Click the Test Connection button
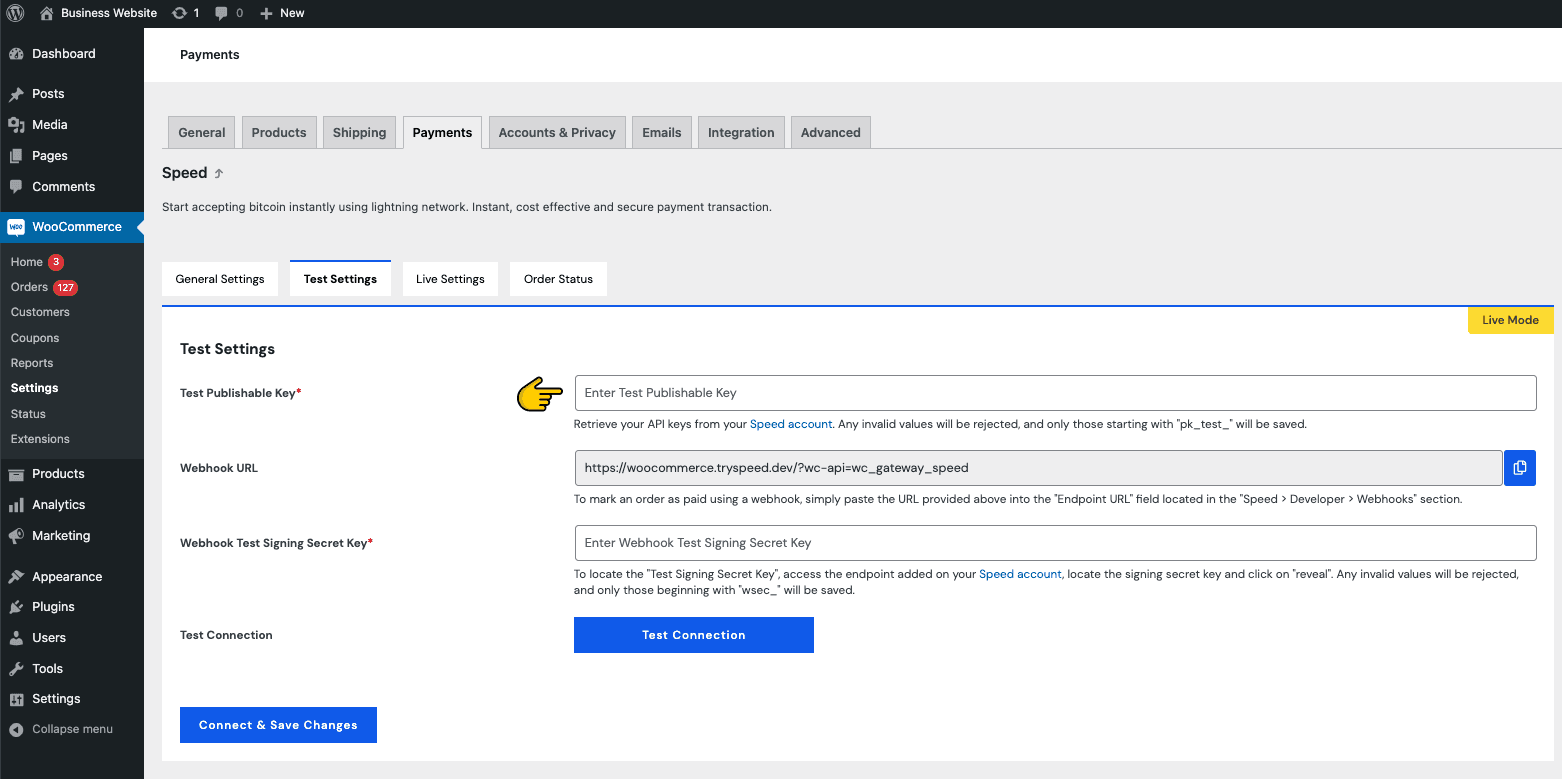1562x779 pixels. [694, 635]
